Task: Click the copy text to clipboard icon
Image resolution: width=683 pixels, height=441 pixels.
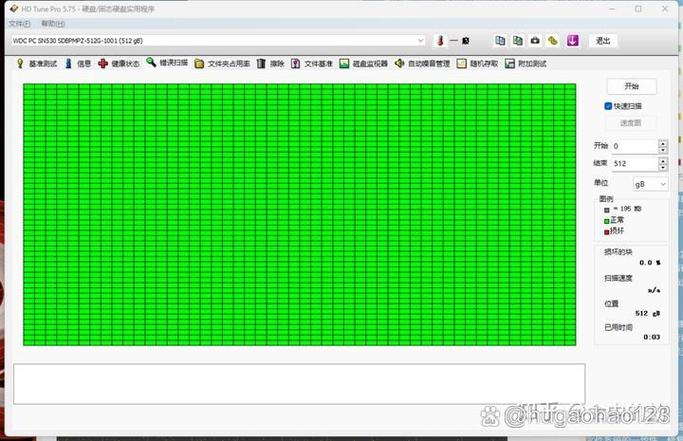Action: coord(500,41)
